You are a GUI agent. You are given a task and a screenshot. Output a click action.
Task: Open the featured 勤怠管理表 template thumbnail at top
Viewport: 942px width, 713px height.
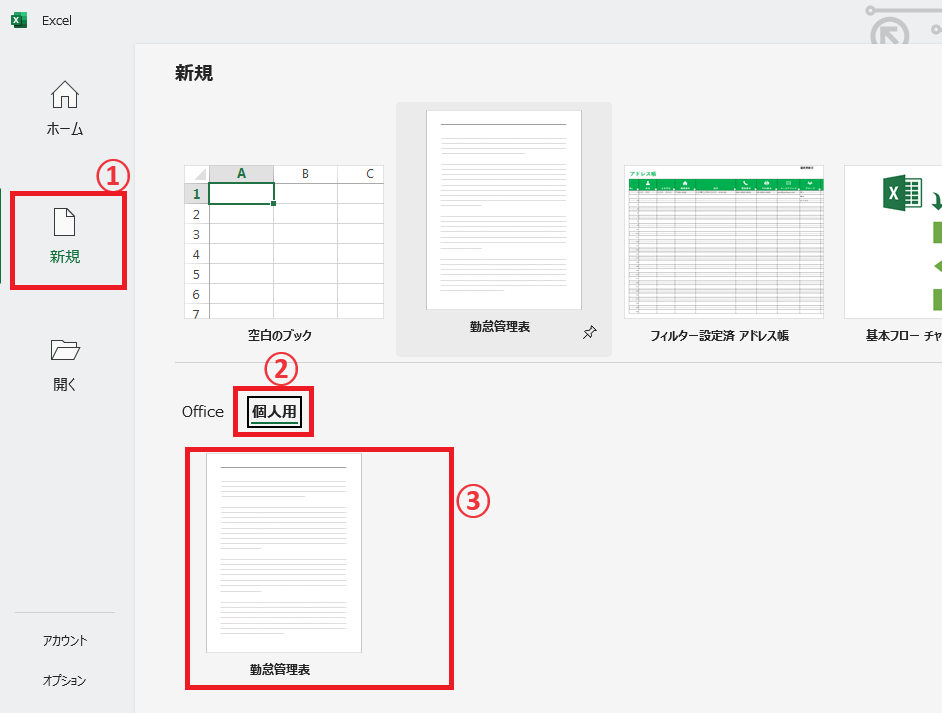(503, 210)
